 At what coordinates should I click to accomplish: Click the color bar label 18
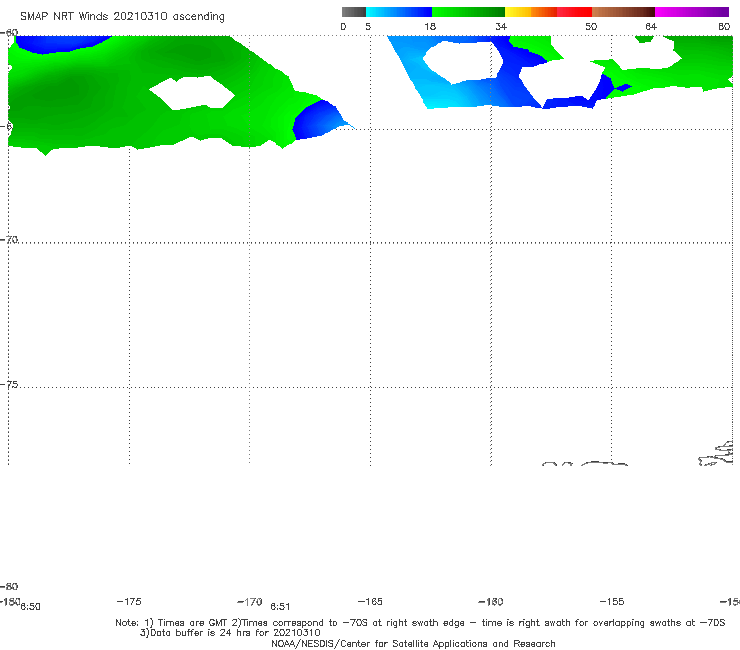click(x=430, y=26)
